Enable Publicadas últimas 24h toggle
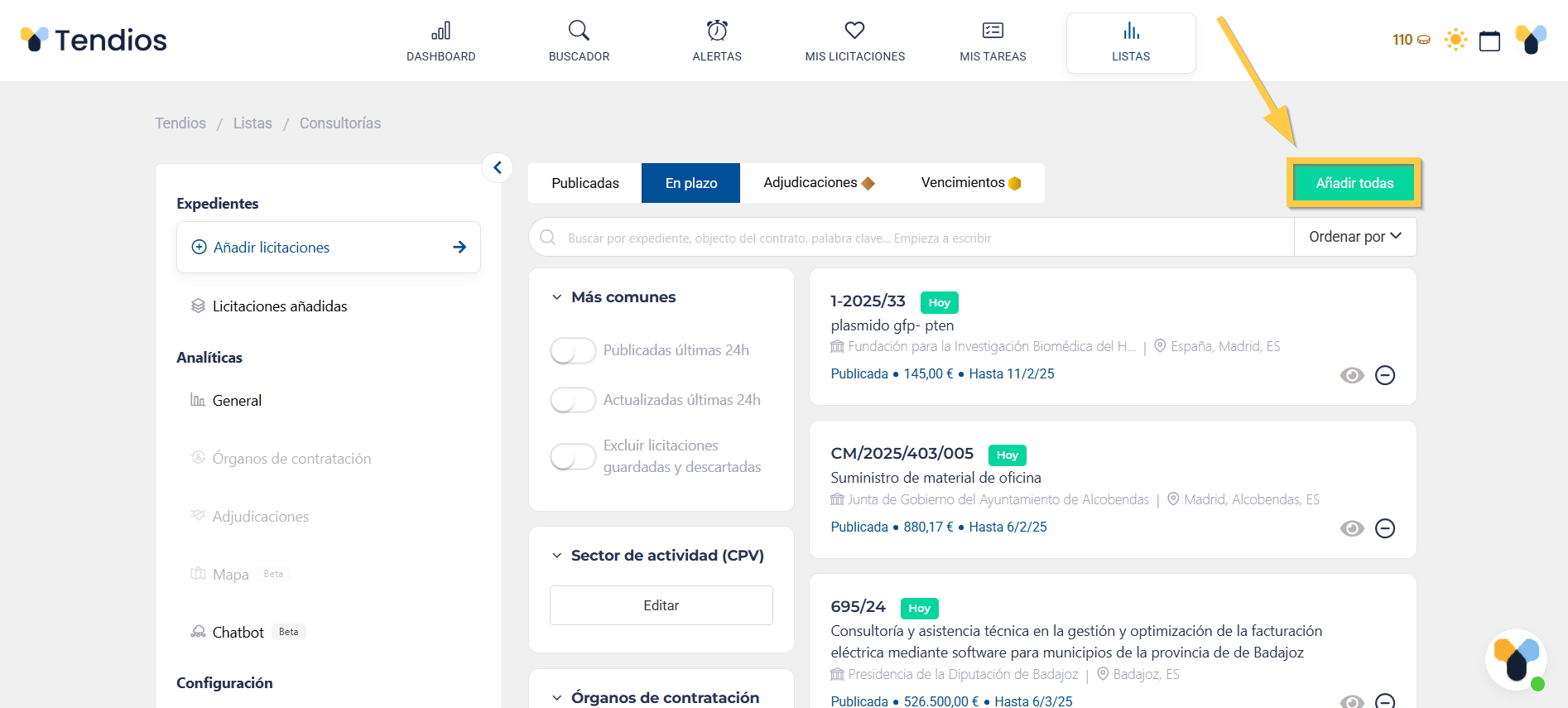The image size is (1568, 708). point(573,350)
